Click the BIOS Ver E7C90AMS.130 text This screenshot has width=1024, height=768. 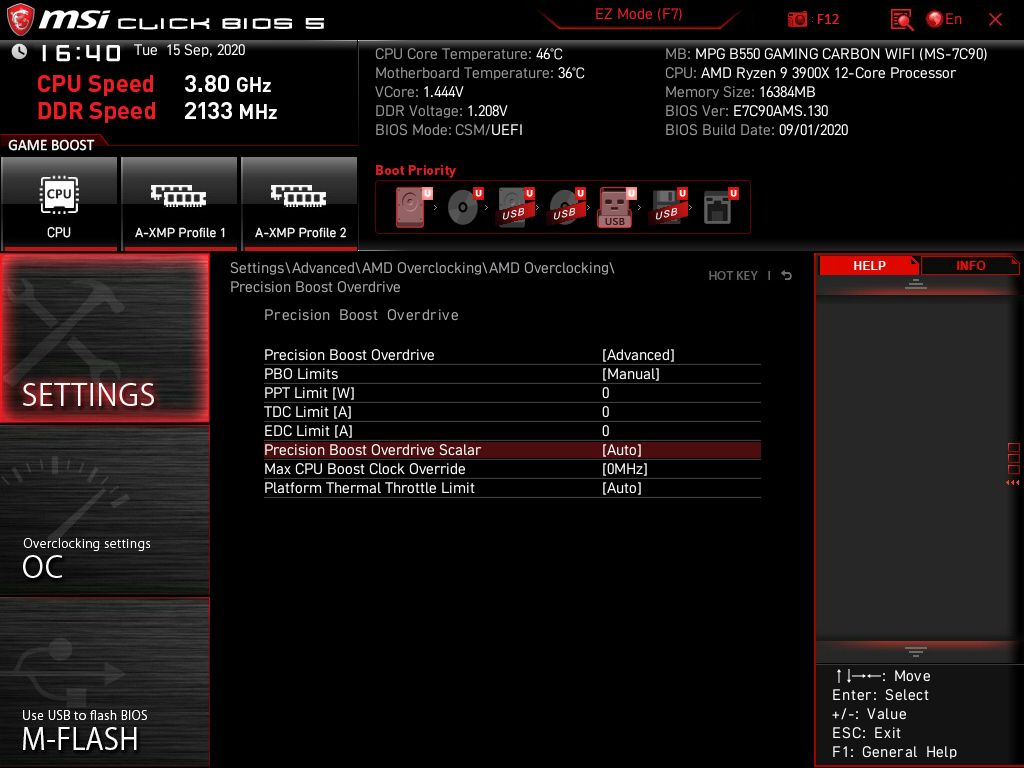[746, 111]
